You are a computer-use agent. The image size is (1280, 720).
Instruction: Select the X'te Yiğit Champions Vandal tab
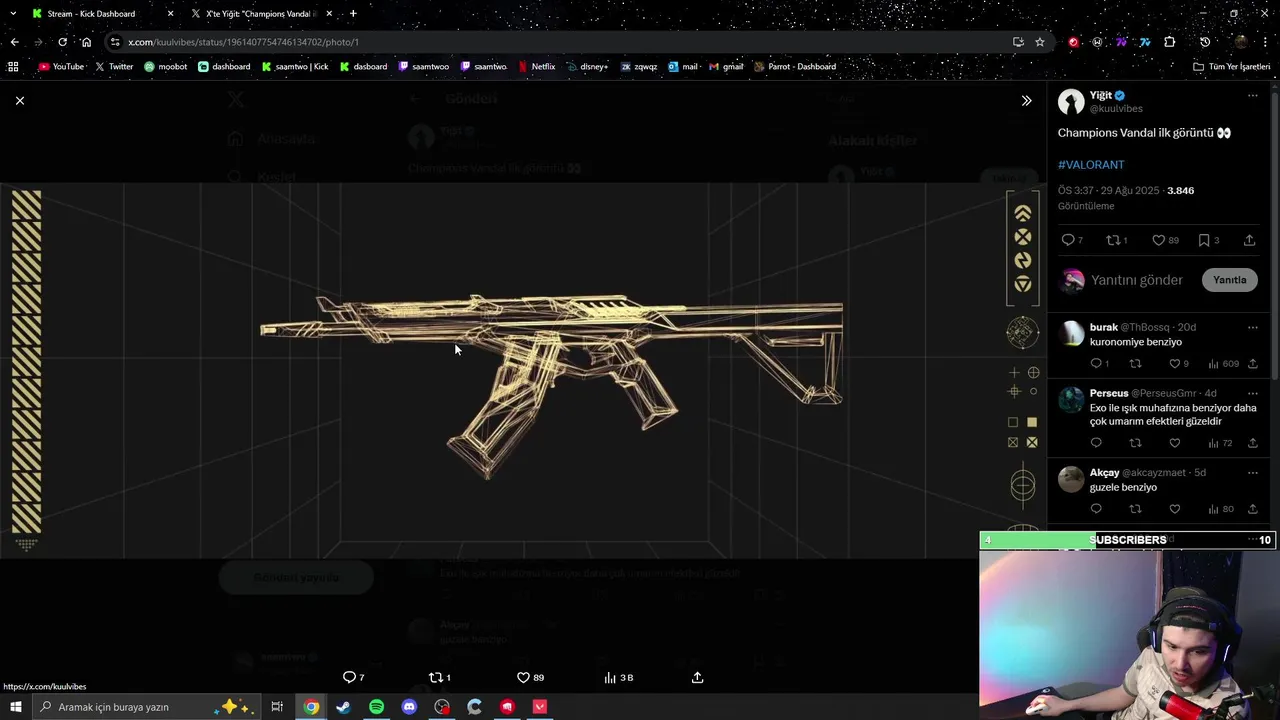coord(260,14)
